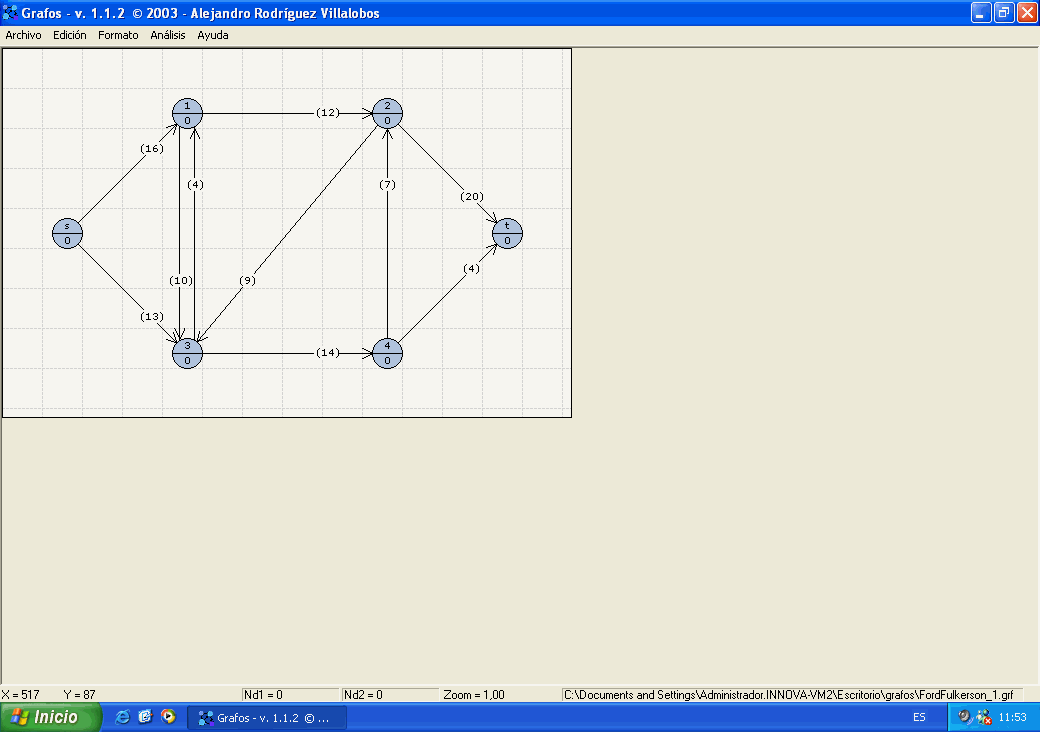
Task: Click the Inicio start button
Action: pos(51,717)
